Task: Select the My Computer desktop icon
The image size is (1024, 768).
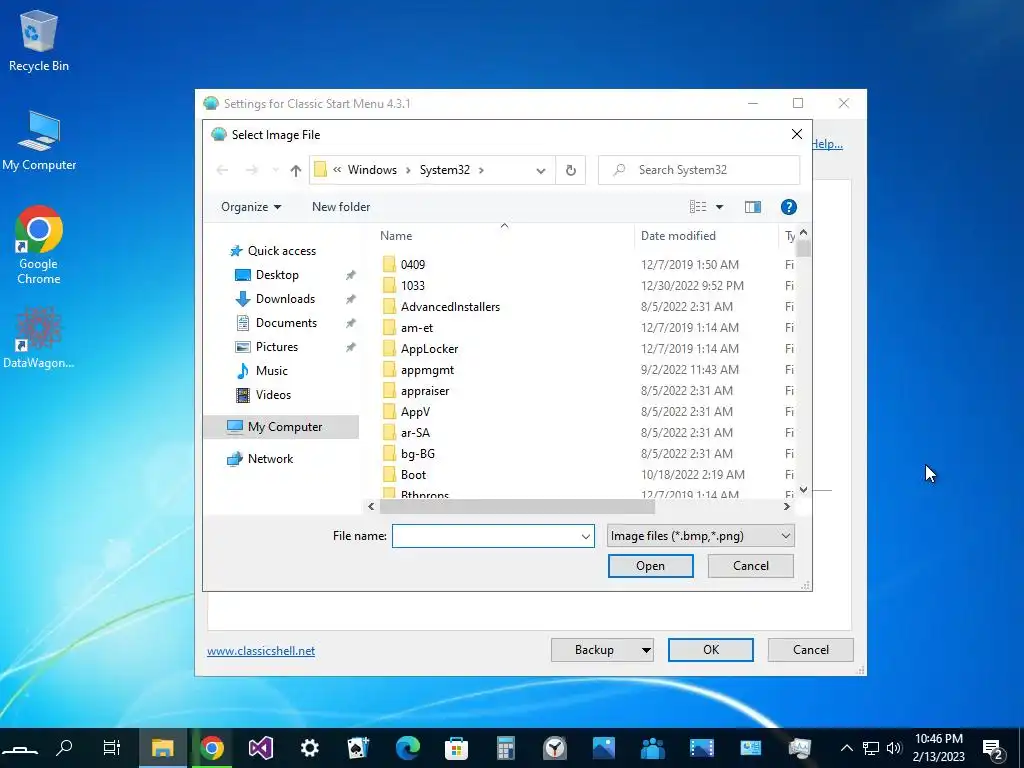Action: click(x=39, y=141)
